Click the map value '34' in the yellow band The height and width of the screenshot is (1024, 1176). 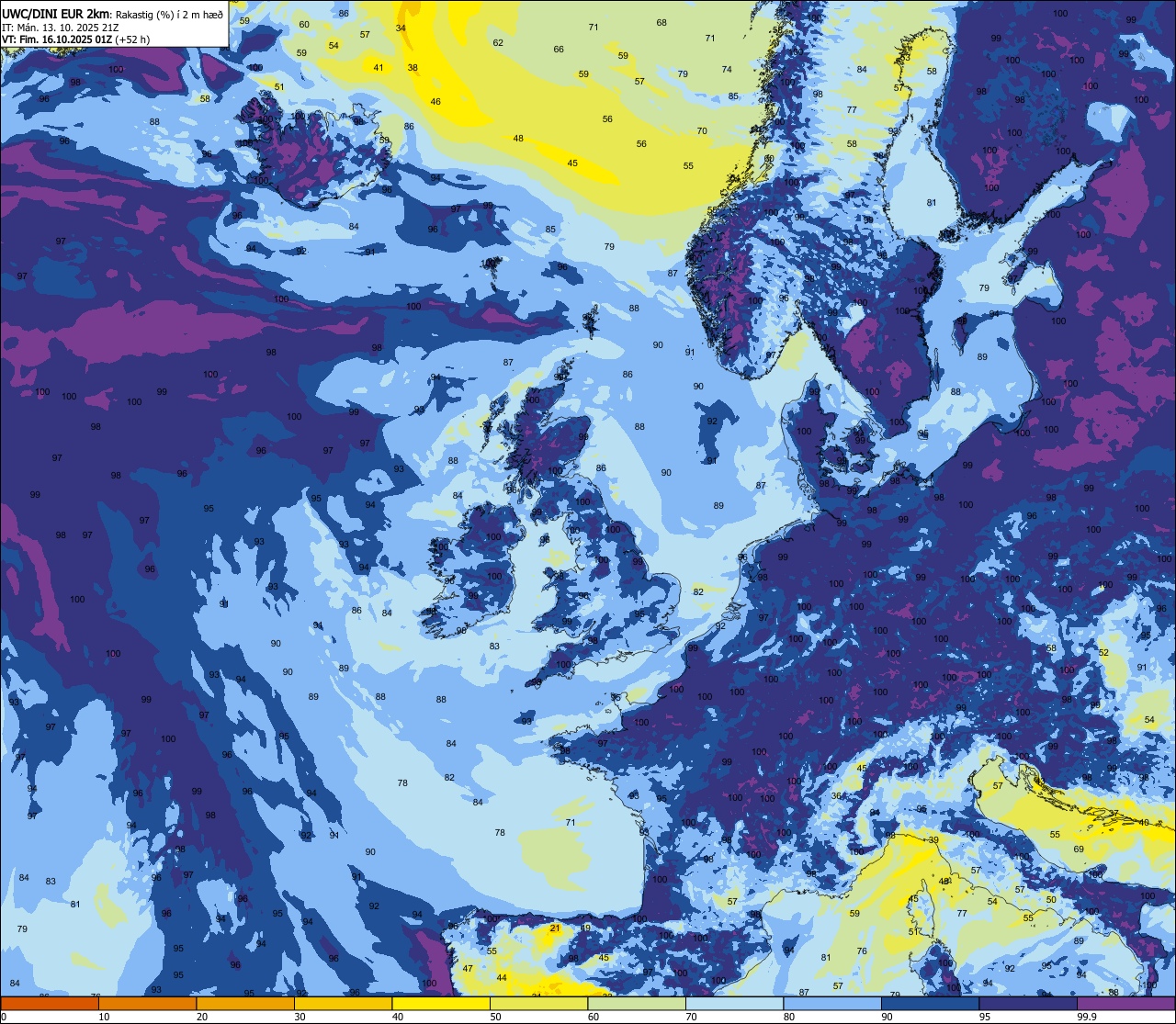click(x=401, y=28)
